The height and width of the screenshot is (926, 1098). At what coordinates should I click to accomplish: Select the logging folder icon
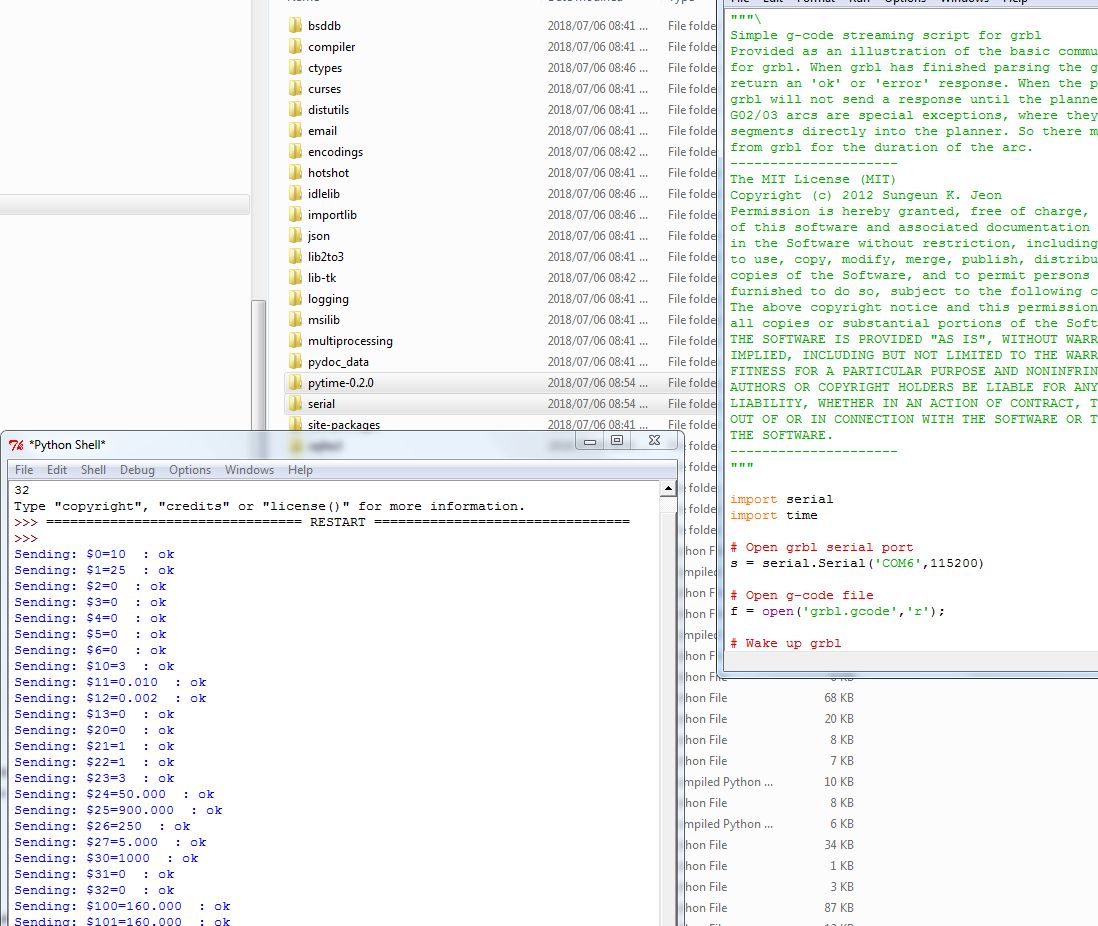pyautogui.click(x=296, y=299)
